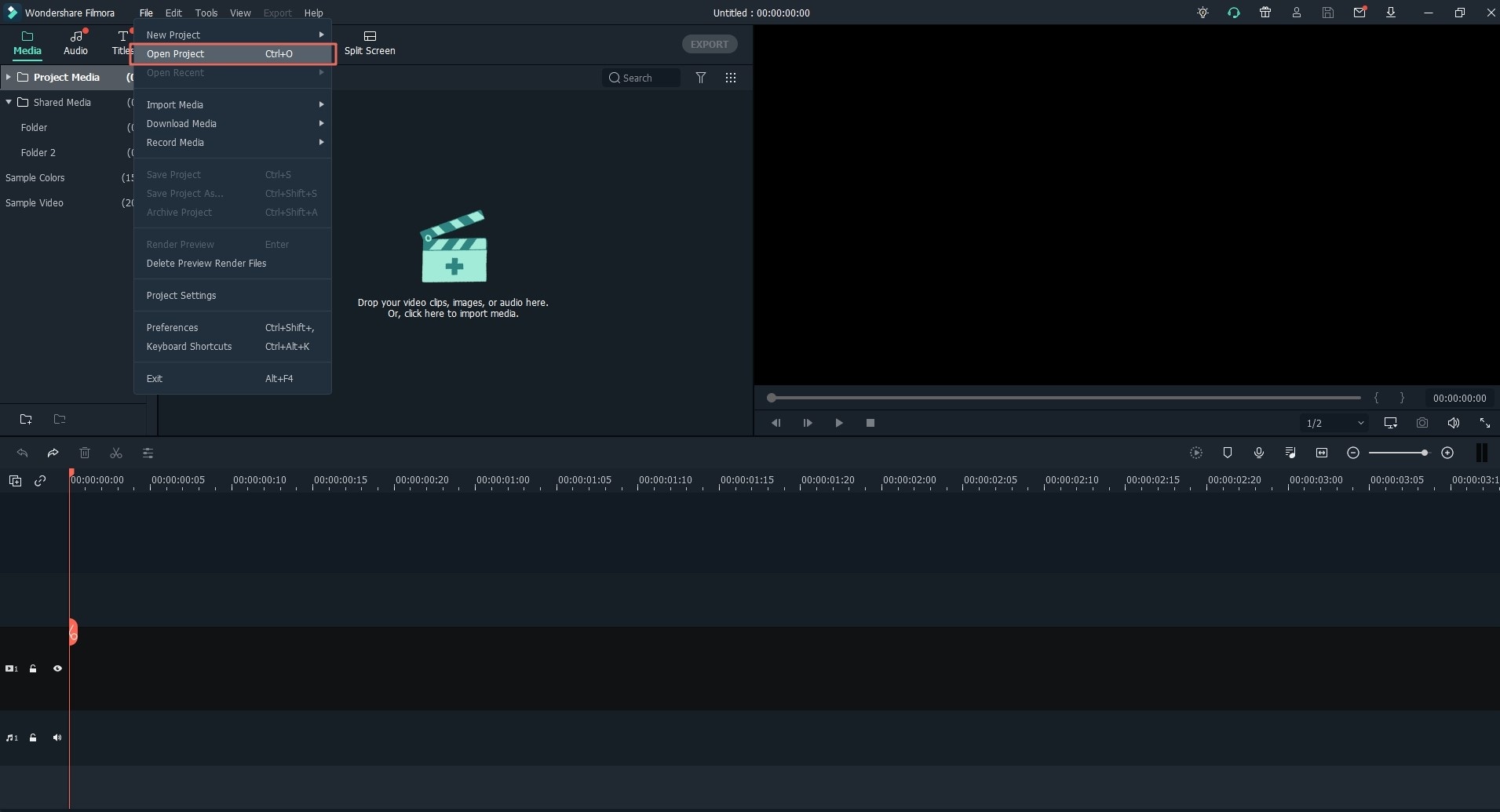Open the Tools menu

pyautogui.click(x=206, y=13)
